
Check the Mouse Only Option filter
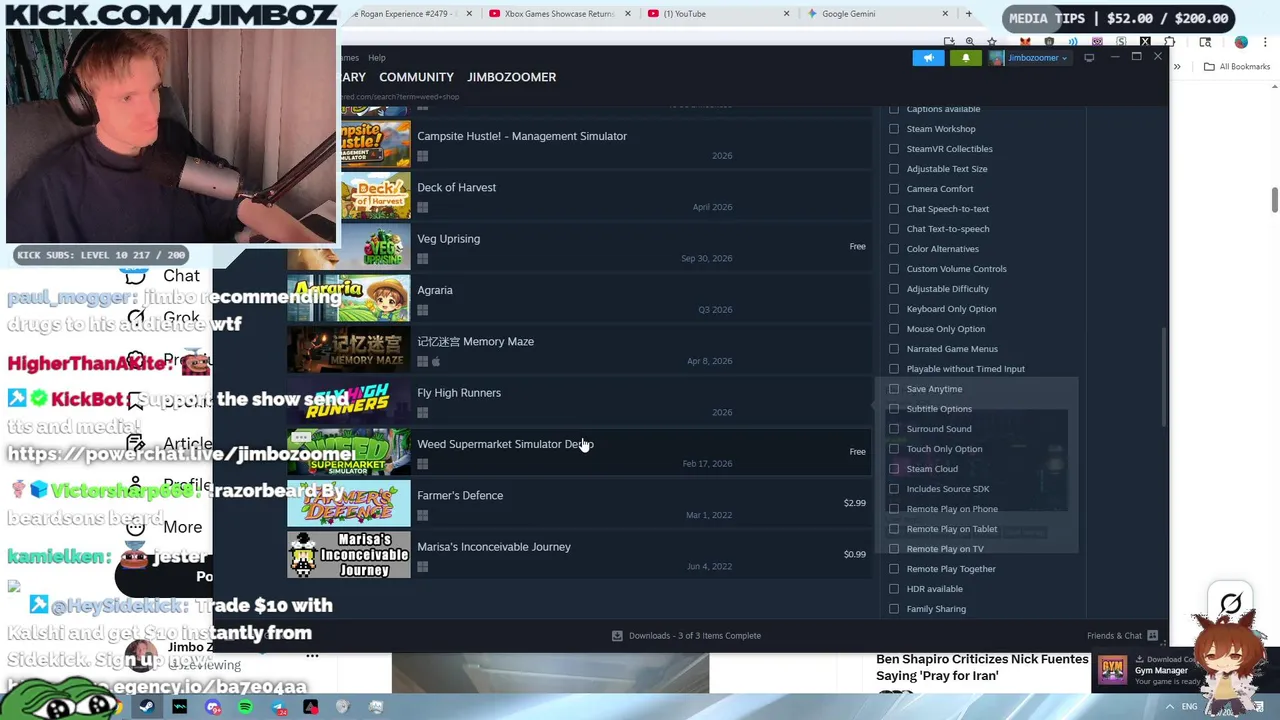coord(894,329)
